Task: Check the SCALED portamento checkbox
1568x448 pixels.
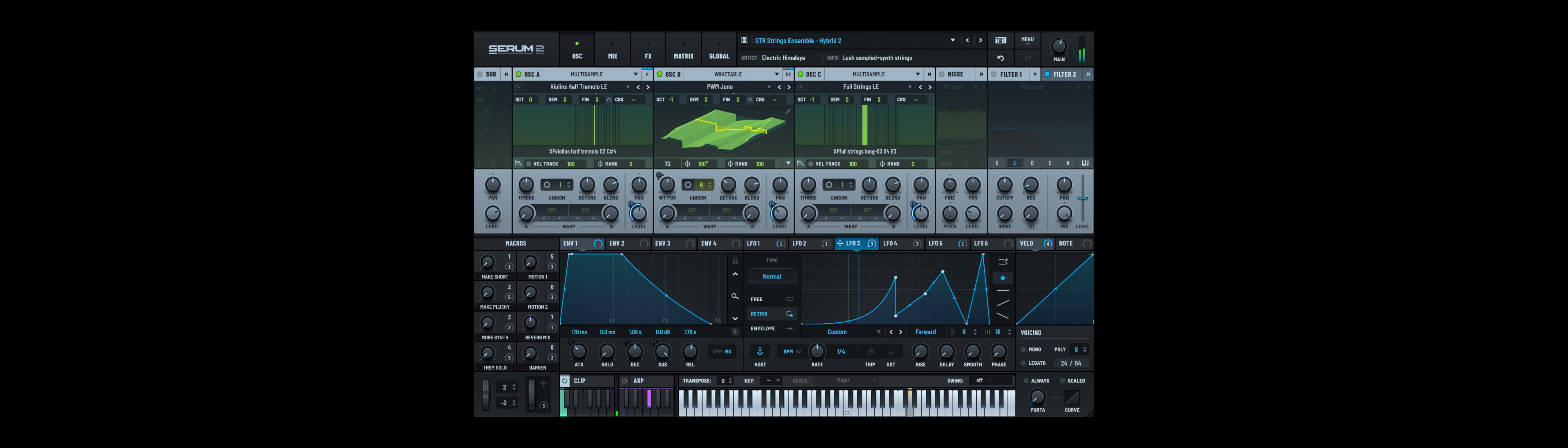Action: coord(1063,381)
